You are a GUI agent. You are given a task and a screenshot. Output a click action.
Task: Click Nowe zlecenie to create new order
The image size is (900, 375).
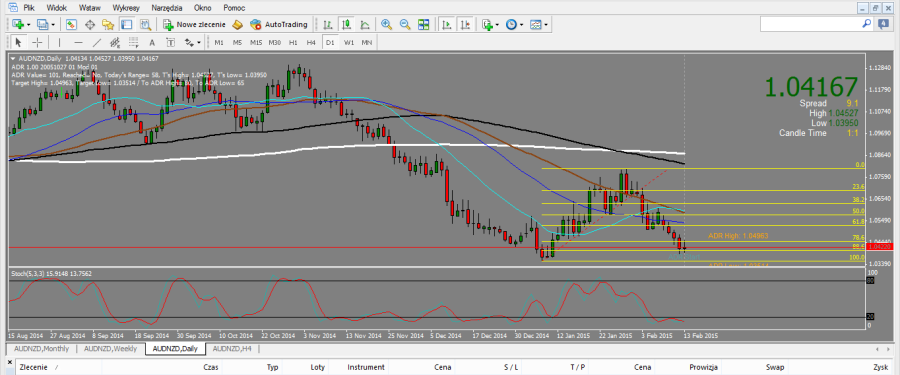coord(195,25)
